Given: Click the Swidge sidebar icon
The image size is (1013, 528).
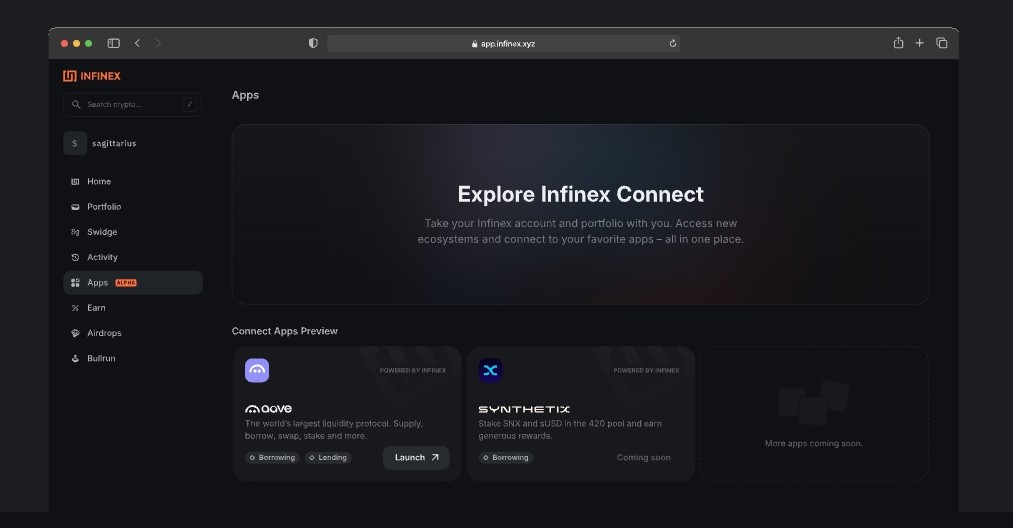Looking at the screenshot, I should tap(75, 232).
